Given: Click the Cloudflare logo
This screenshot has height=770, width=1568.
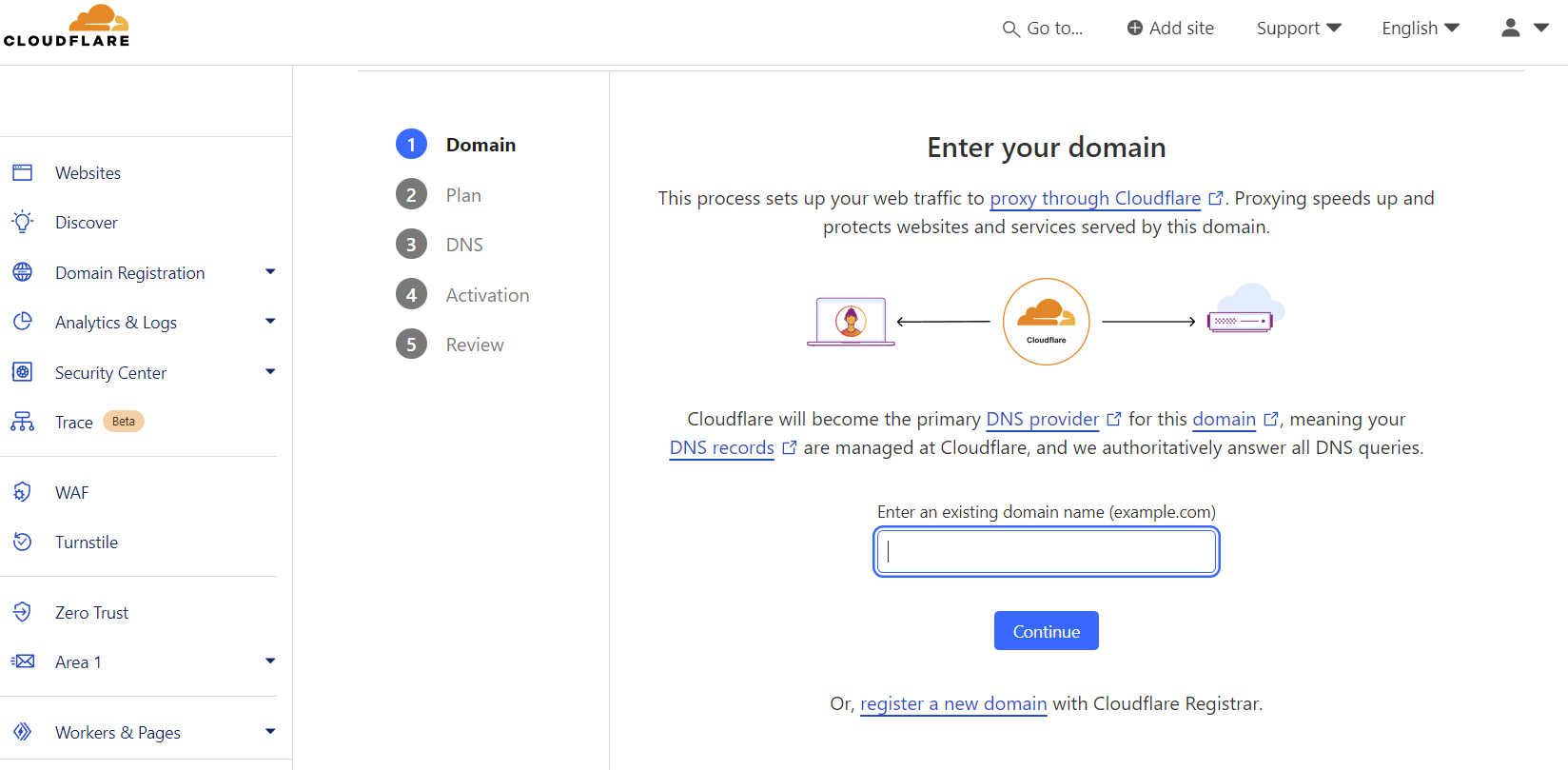Looking at the screenshot, I should [67, 26].
